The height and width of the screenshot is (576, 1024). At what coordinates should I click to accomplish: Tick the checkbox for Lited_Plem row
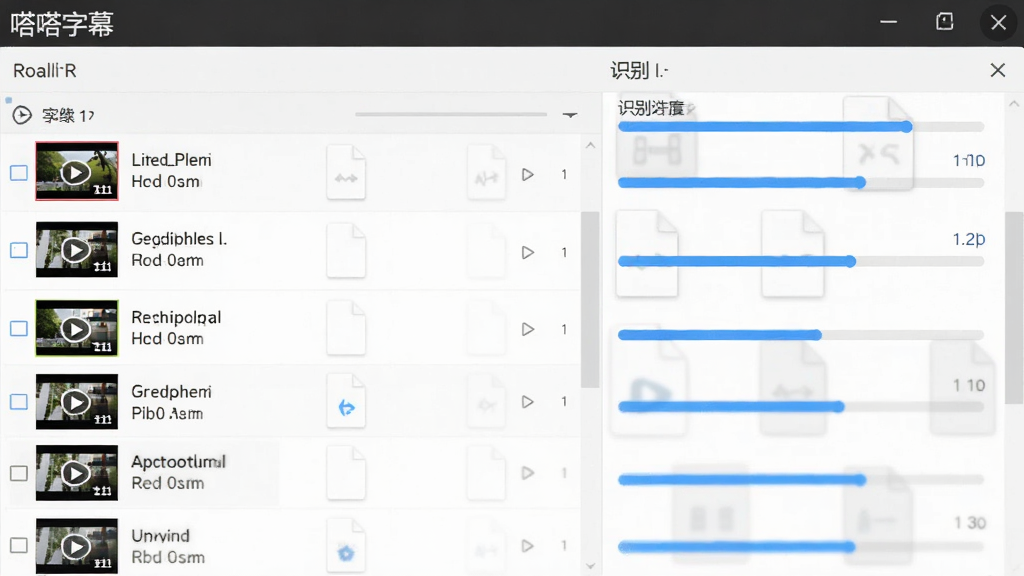[19, 173]
